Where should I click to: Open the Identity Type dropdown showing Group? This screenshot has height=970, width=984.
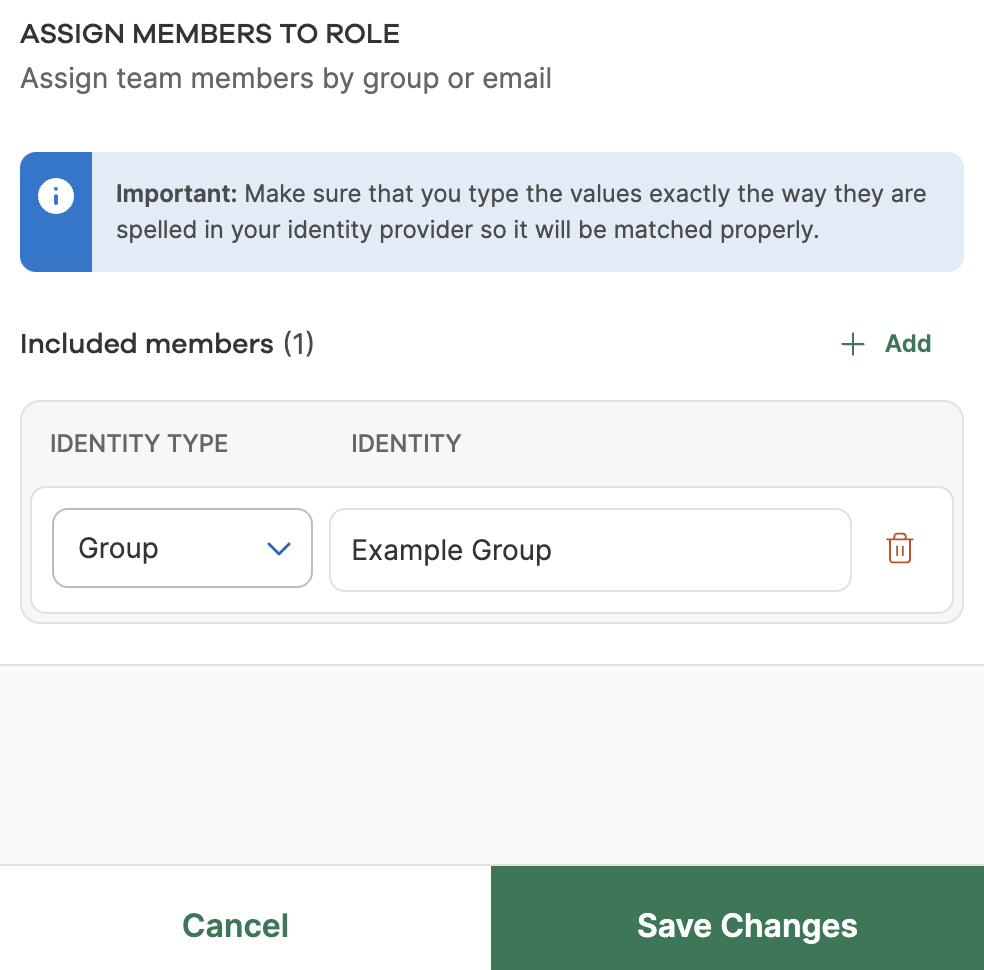pos(182,548)
